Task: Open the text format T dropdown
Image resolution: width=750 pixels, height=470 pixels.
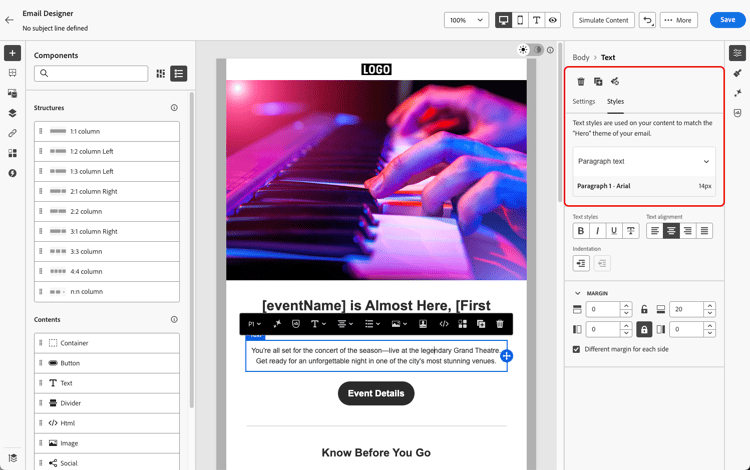Action: [x=318, y=324]
